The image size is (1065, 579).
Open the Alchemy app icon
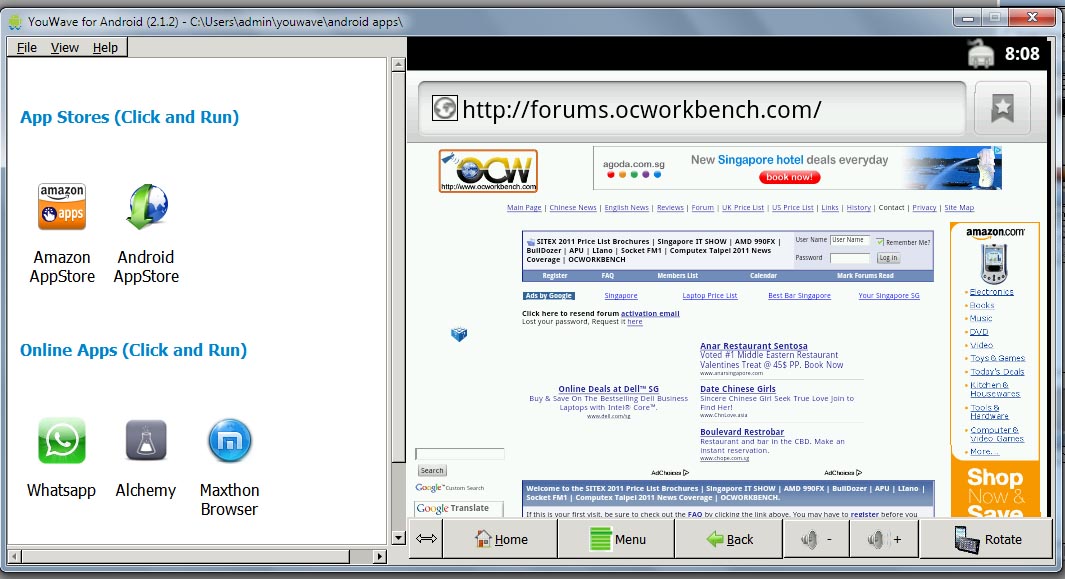pos(145,441)
